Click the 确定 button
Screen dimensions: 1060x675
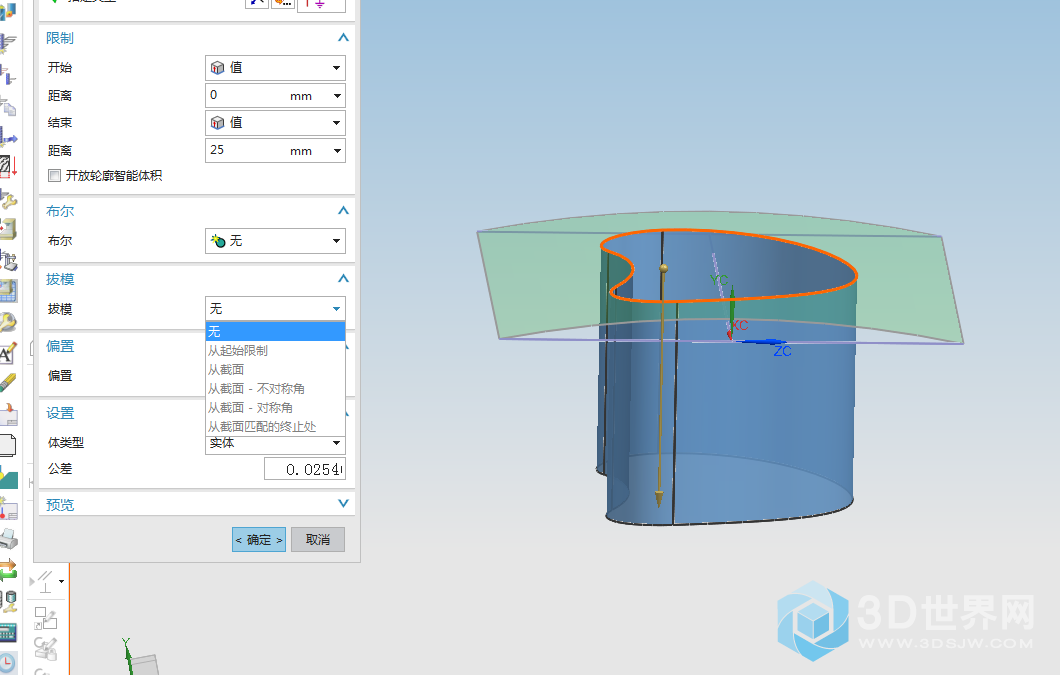point(259,540)
